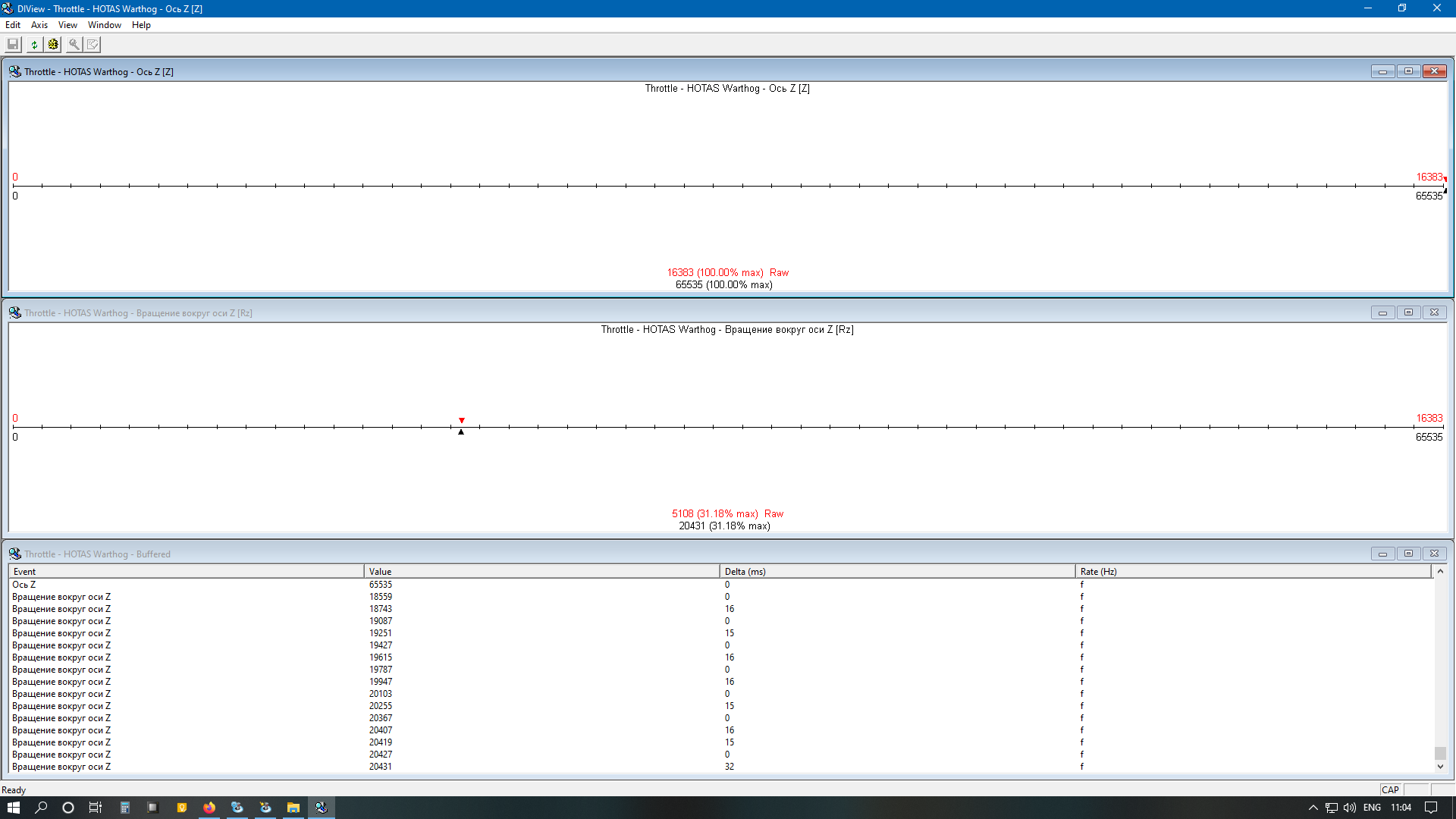Image resolution: width=1456 pixels, height=819 pixels.
Task: Click the Value column header
Action: coord(541,571)
